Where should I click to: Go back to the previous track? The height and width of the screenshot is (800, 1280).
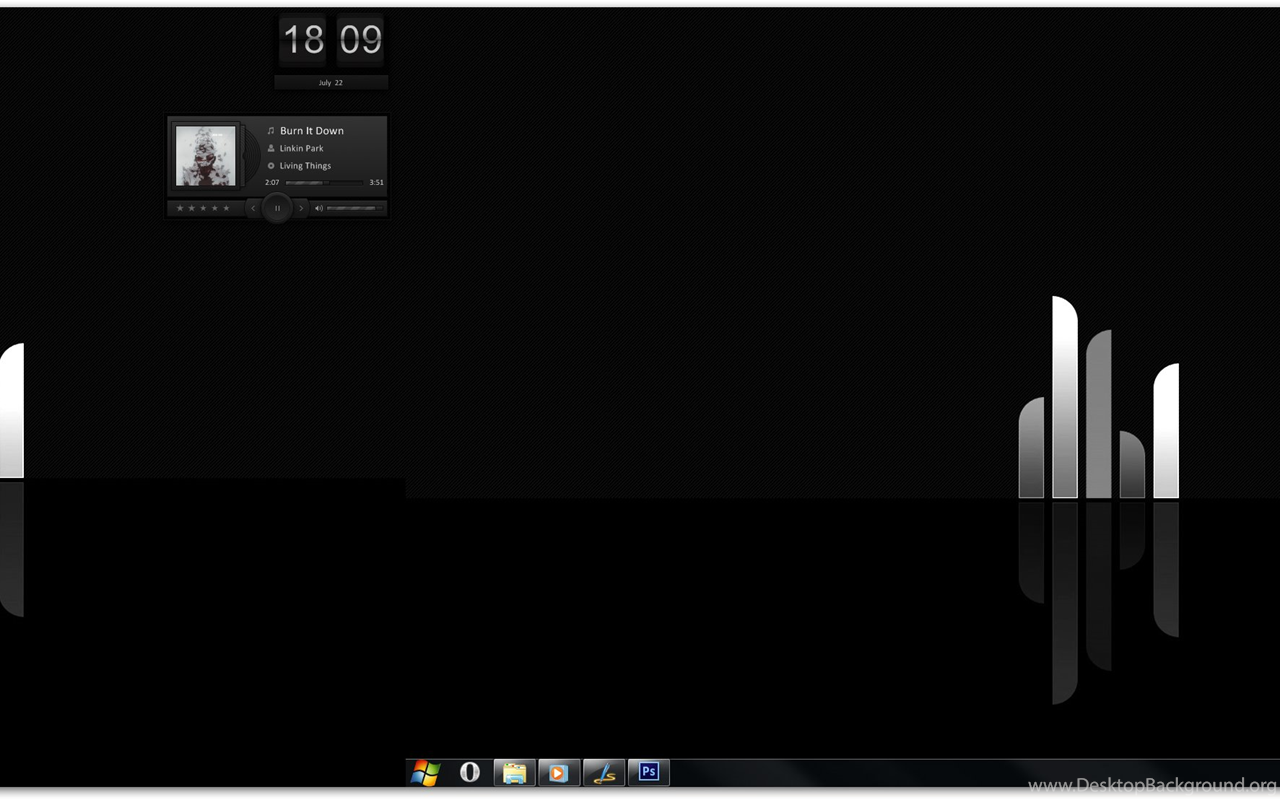coord(253,208)
